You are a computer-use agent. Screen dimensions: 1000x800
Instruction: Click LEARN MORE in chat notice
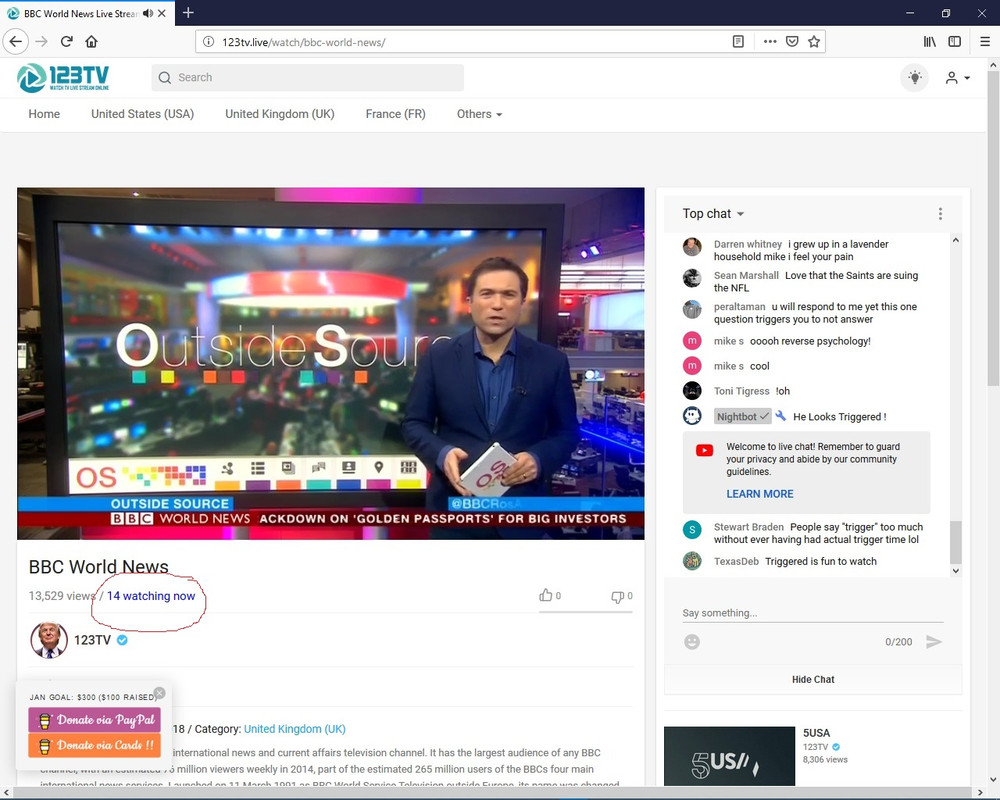760,494
